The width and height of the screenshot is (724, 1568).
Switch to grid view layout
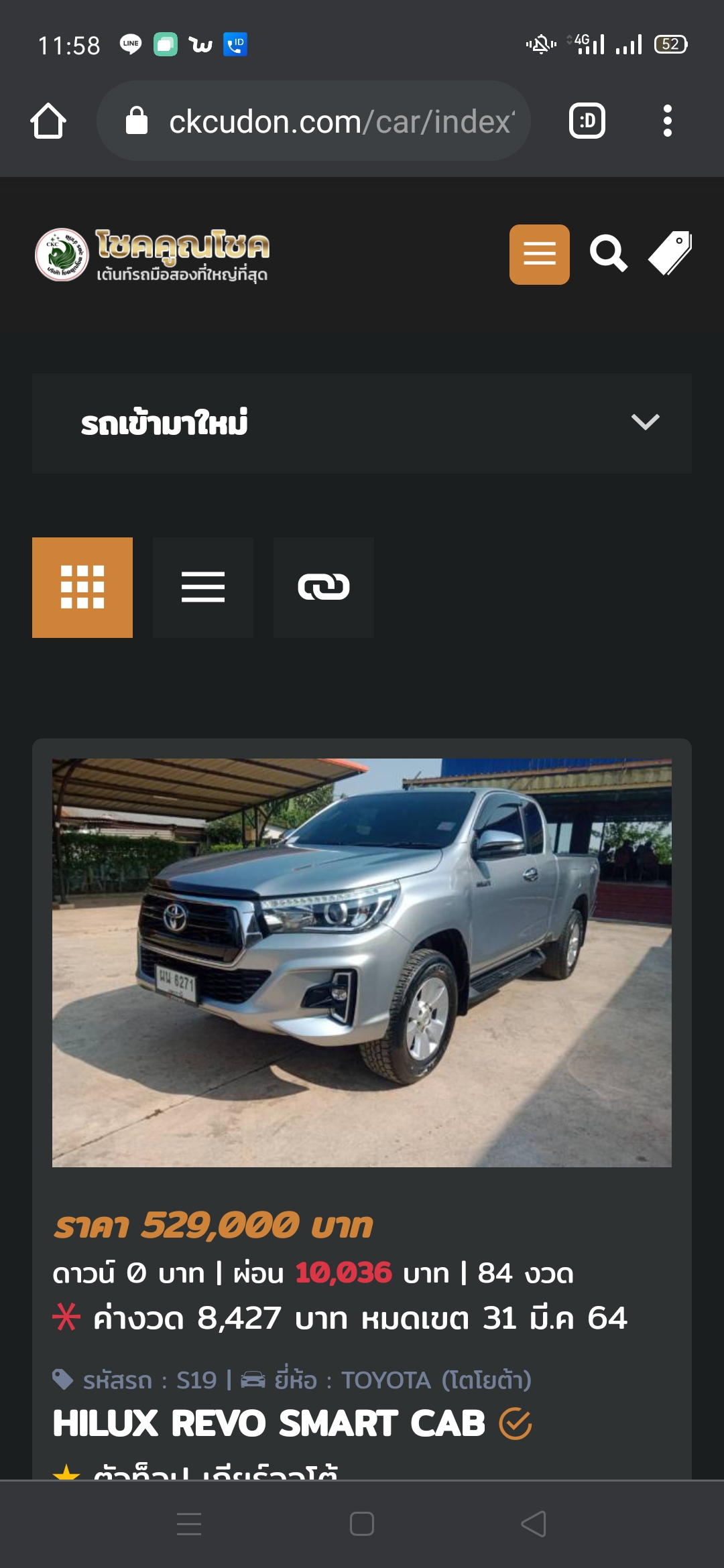[82, 588]
